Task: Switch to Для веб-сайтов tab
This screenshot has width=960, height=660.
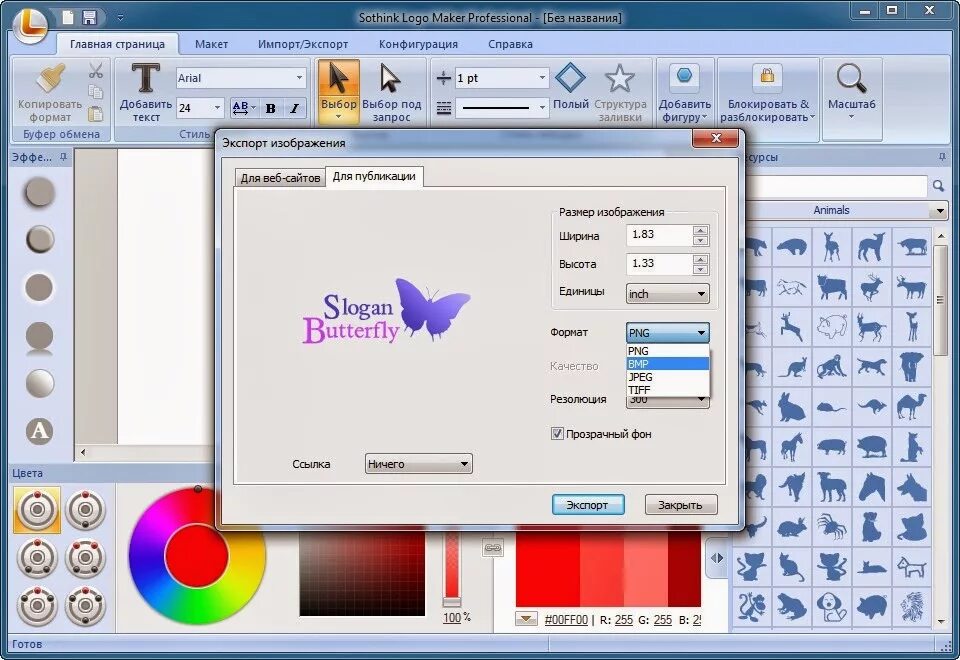Action: [x=280, y=178]
